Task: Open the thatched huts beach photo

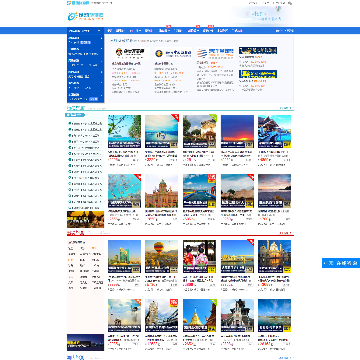Action: (237, 191)
